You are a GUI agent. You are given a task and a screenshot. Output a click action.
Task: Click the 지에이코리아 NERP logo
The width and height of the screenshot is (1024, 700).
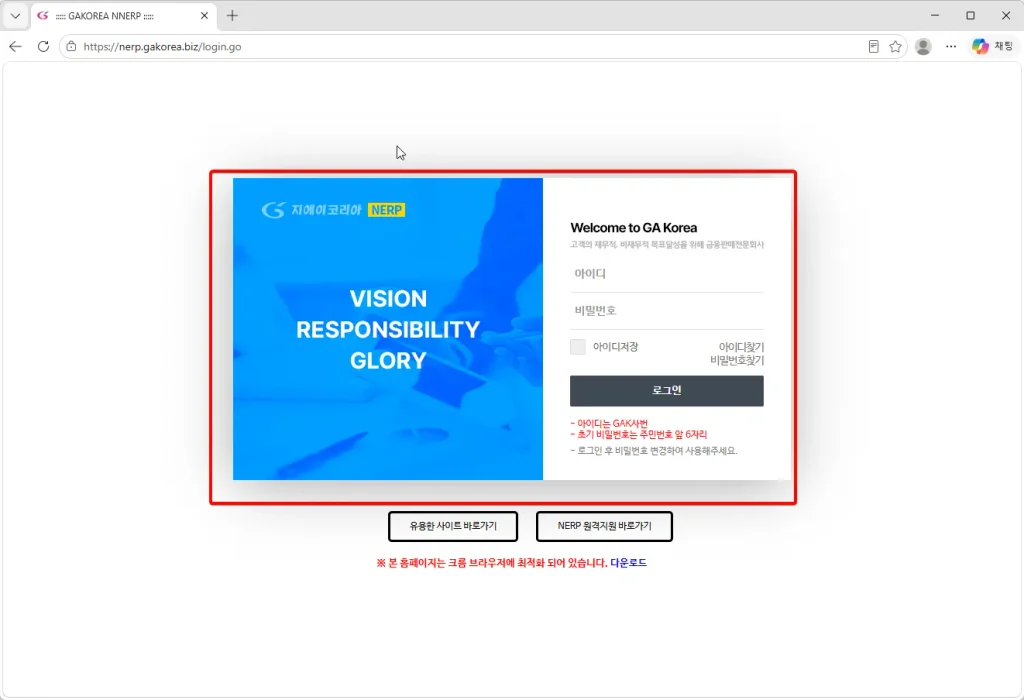333,210
